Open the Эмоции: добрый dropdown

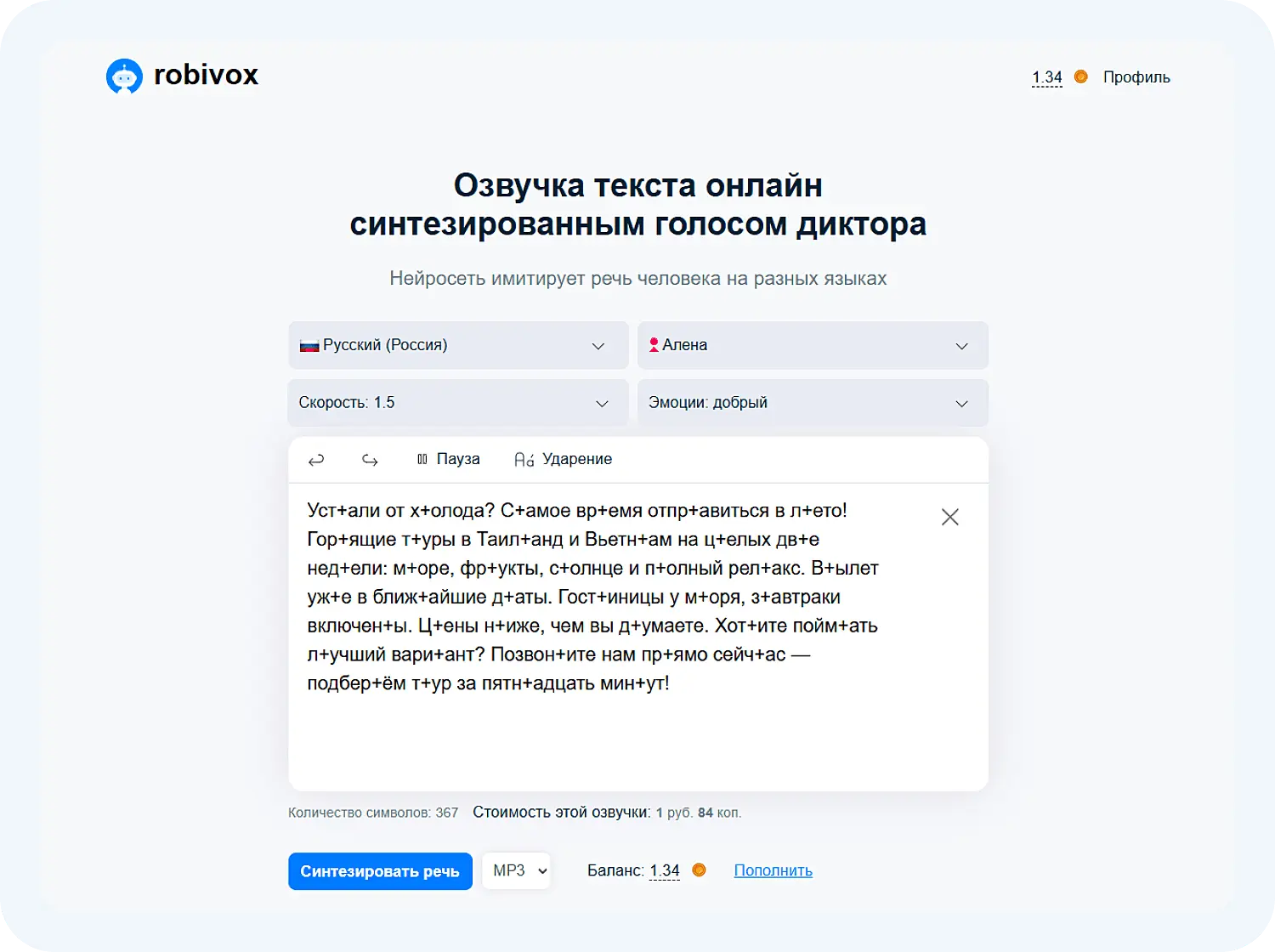click(813, 402)
